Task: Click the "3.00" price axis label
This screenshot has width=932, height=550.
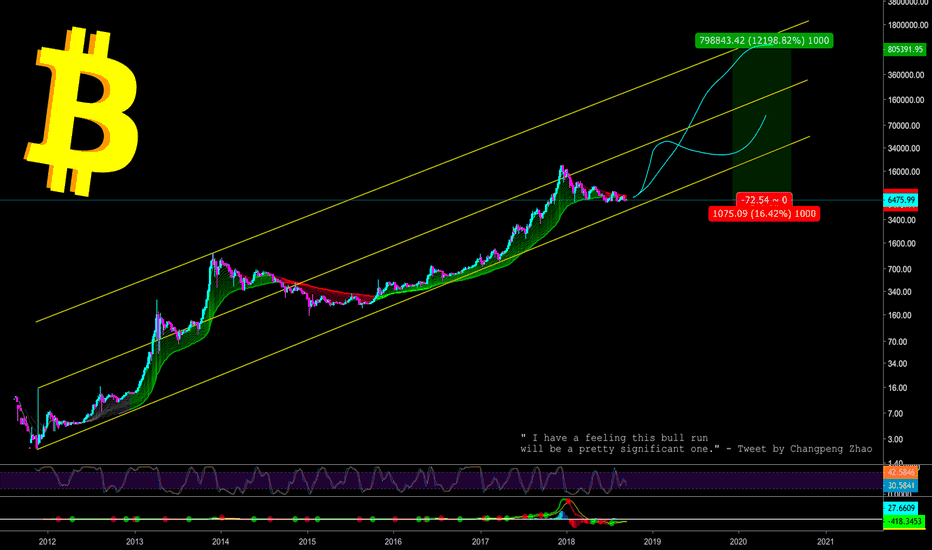Action: coord(896,439)
